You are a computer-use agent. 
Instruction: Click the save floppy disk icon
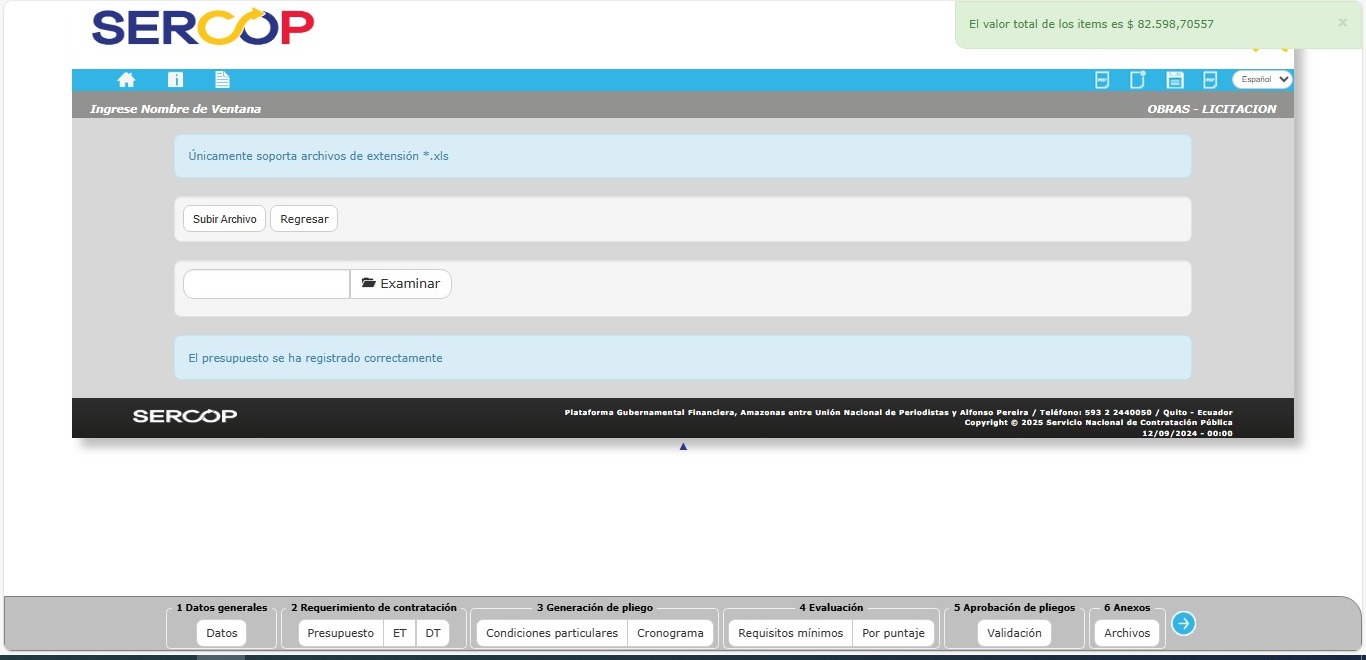pos(1175,80)
